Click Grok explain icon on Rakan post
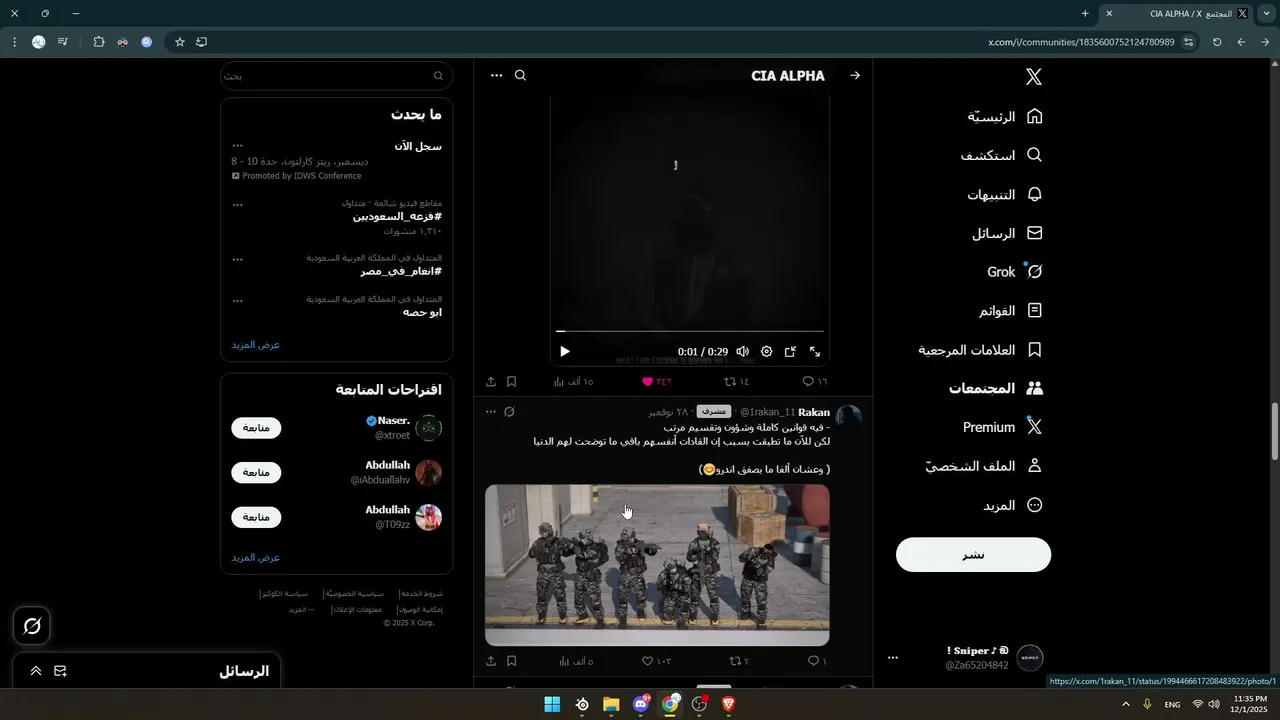Viewport: 1280px width, 720px height. (x=510, y=412)
